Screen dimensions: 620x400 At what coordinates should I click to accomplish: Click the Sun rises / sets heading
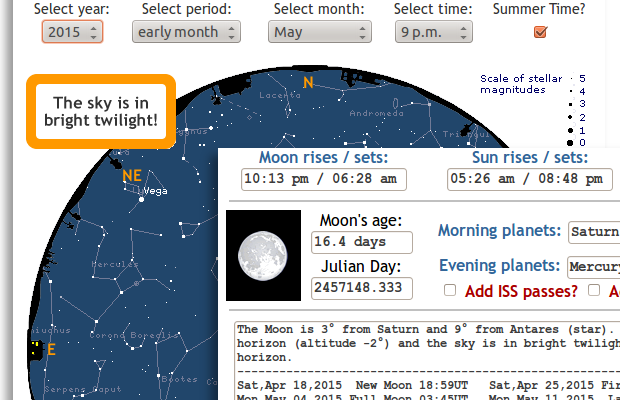pyautogui.click(x=530, y=157)
